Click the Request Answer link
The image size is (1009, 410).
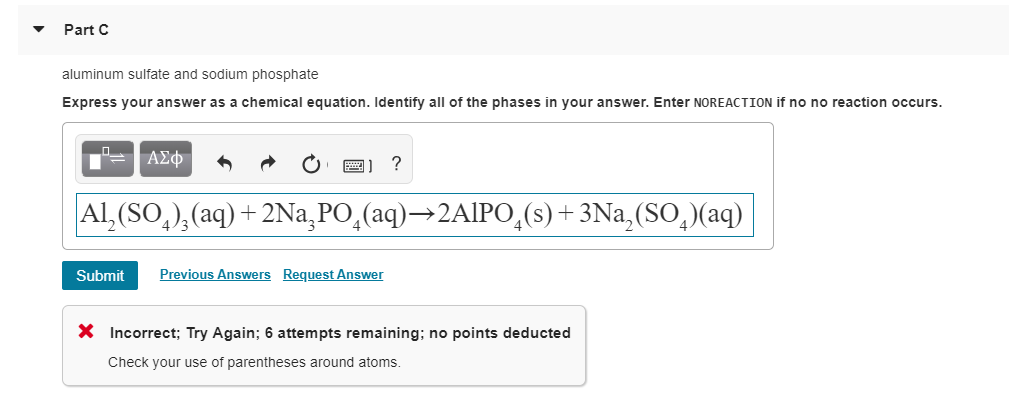pyautogui.click(x=333, y=275)
